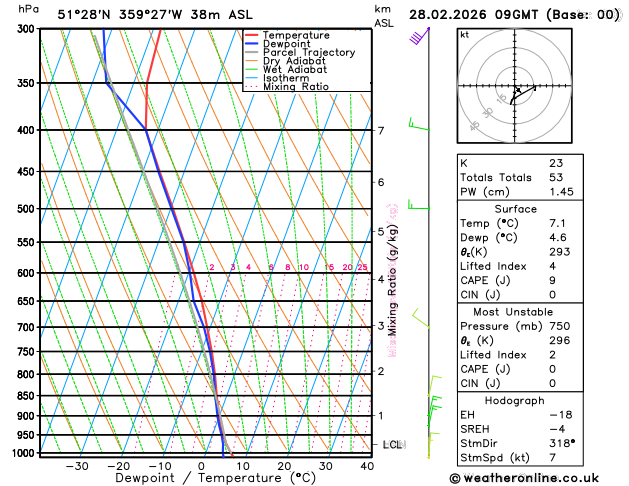Screen dimensions: 629x486
Task: Click the 'StmSpd (kt)' value 7
Action: point(553,458)
